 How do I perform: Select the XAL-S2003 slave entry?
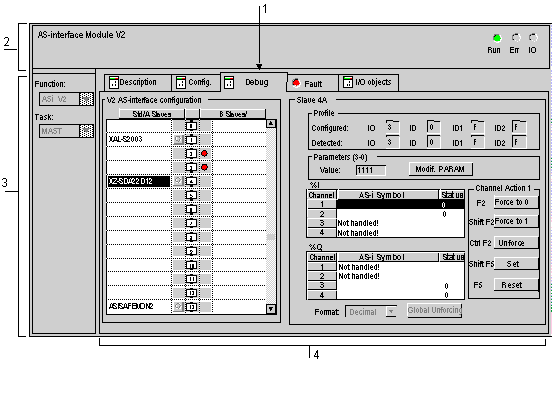click(x=139, y=139)
